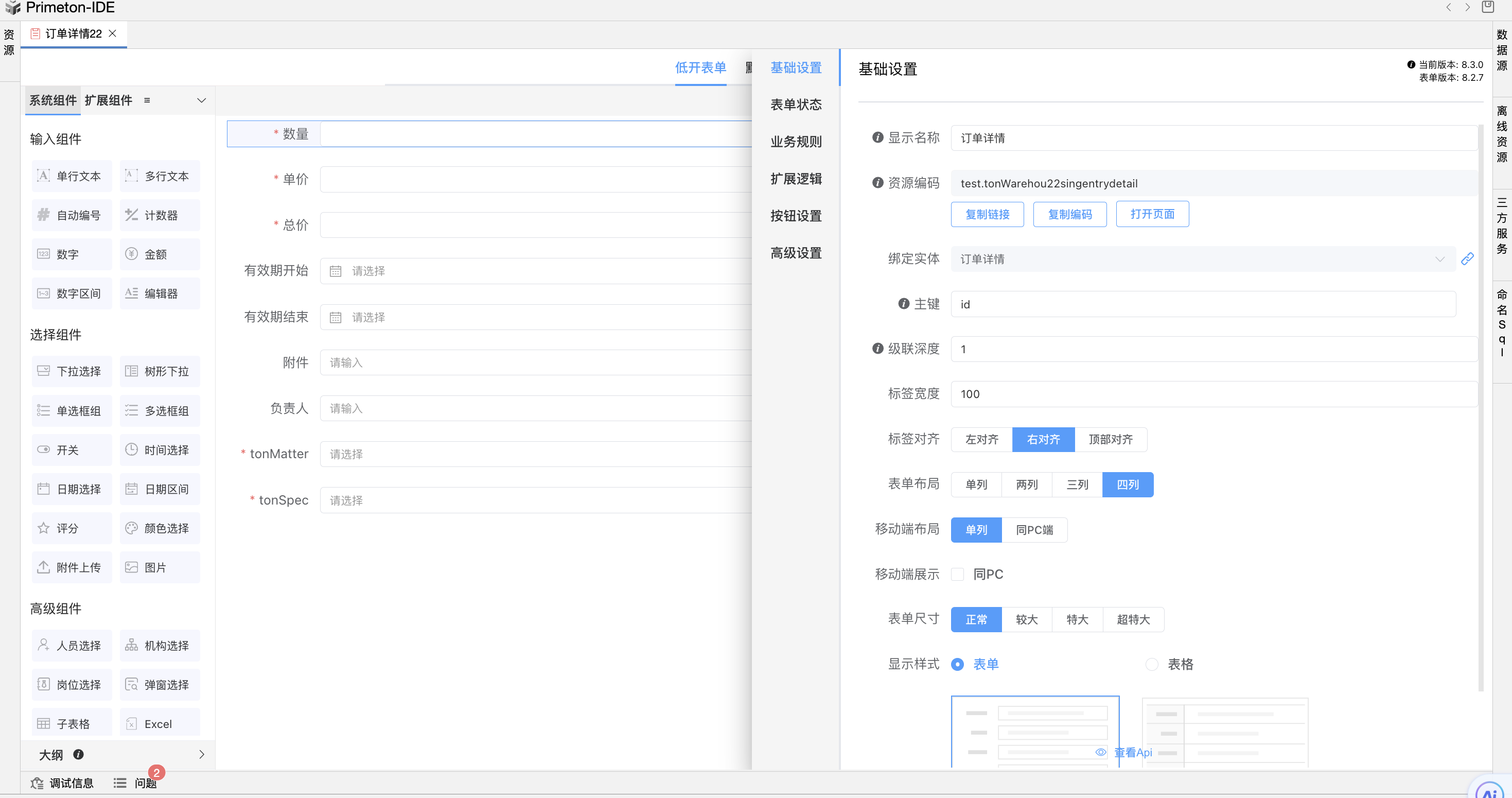The height and width of the screenshot is (798, 1512).
Task: Select the 颜色选择 palette component
Action: tap(160, 528)
